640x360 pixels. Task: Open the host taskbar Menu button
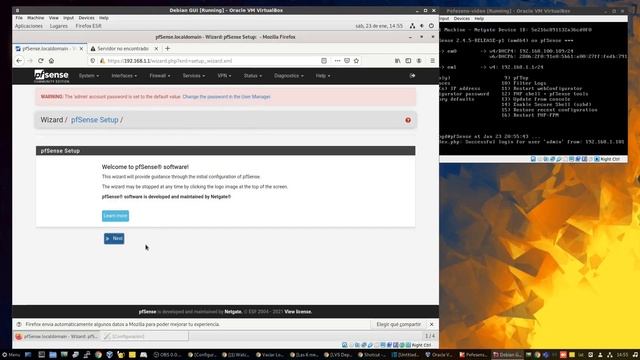(x=11, y=355)
